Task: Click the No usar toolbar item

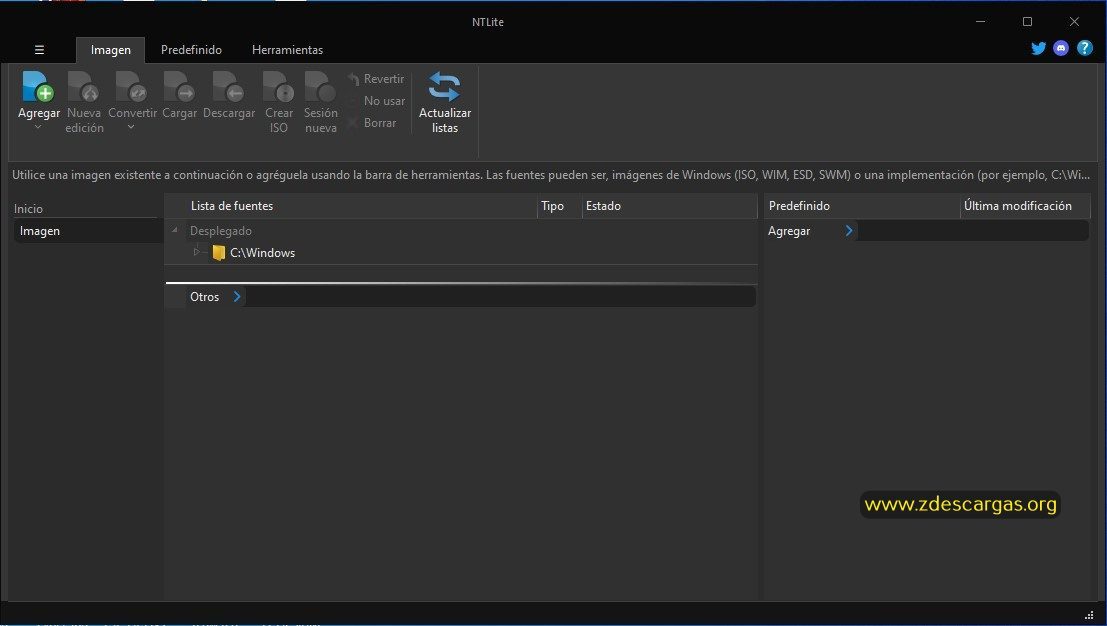Action: click(x=376, y=101)
